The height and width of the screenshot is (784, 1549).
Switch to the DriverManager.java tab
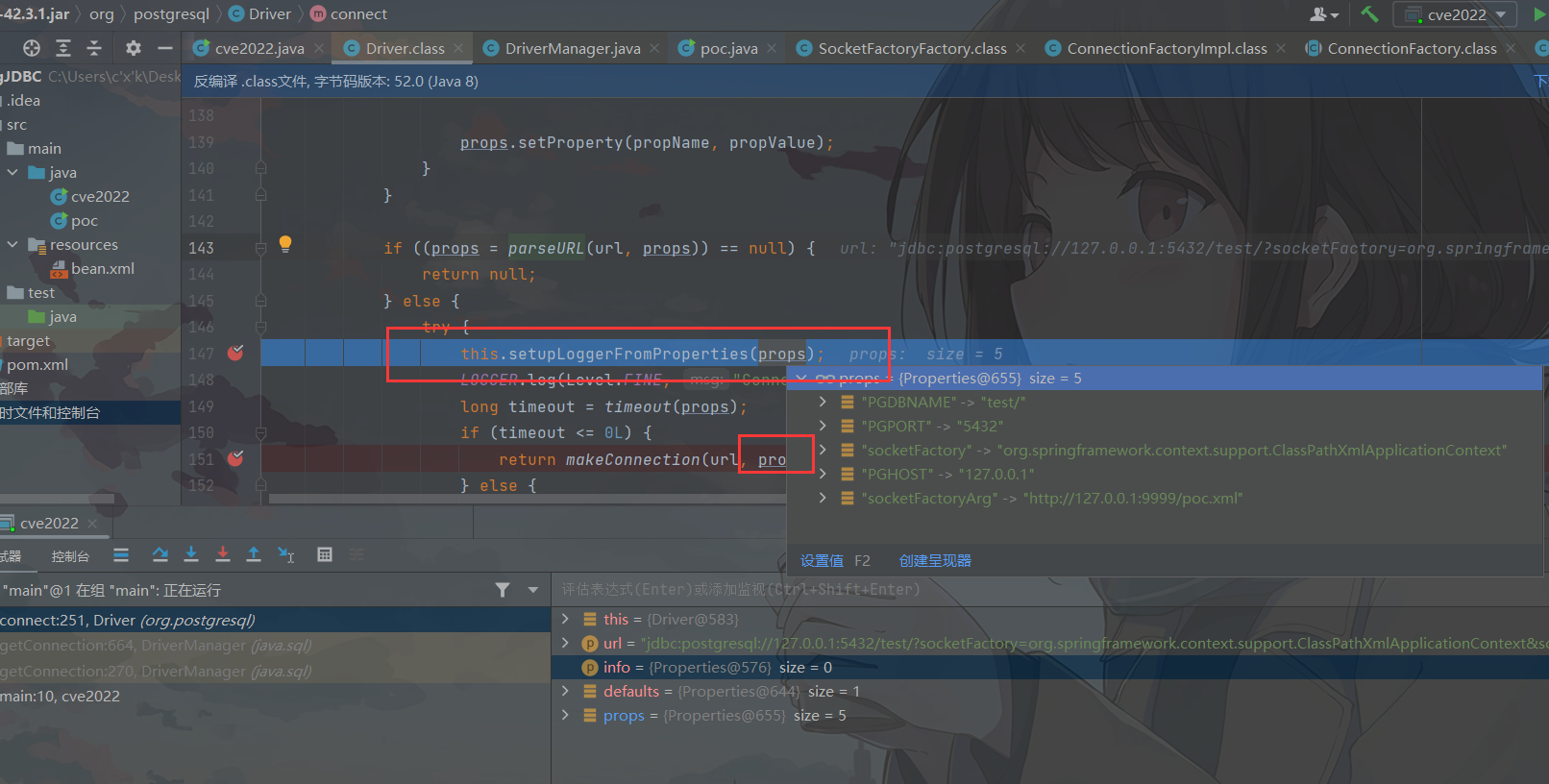click(x=573, y=48)
